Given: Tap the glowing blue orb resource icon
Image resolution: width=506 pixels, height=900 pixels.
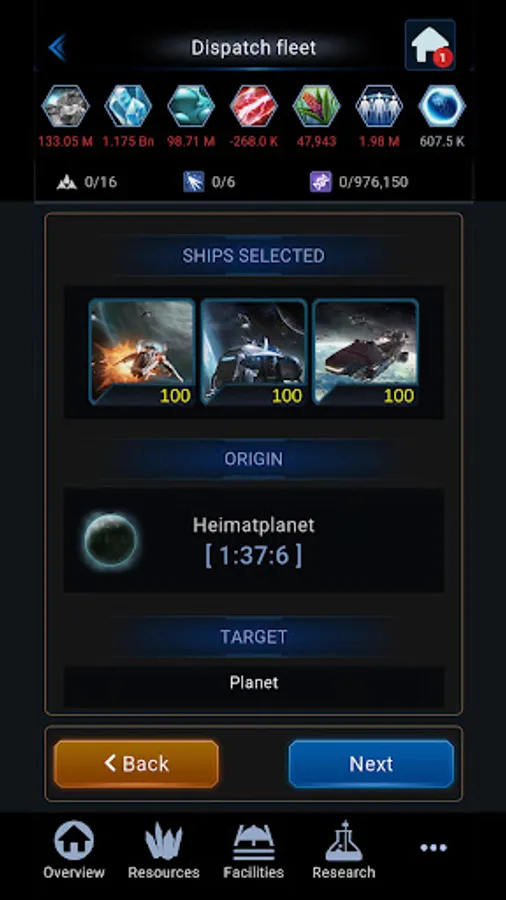Looking at the screenshot, I should tap(442, 106).
